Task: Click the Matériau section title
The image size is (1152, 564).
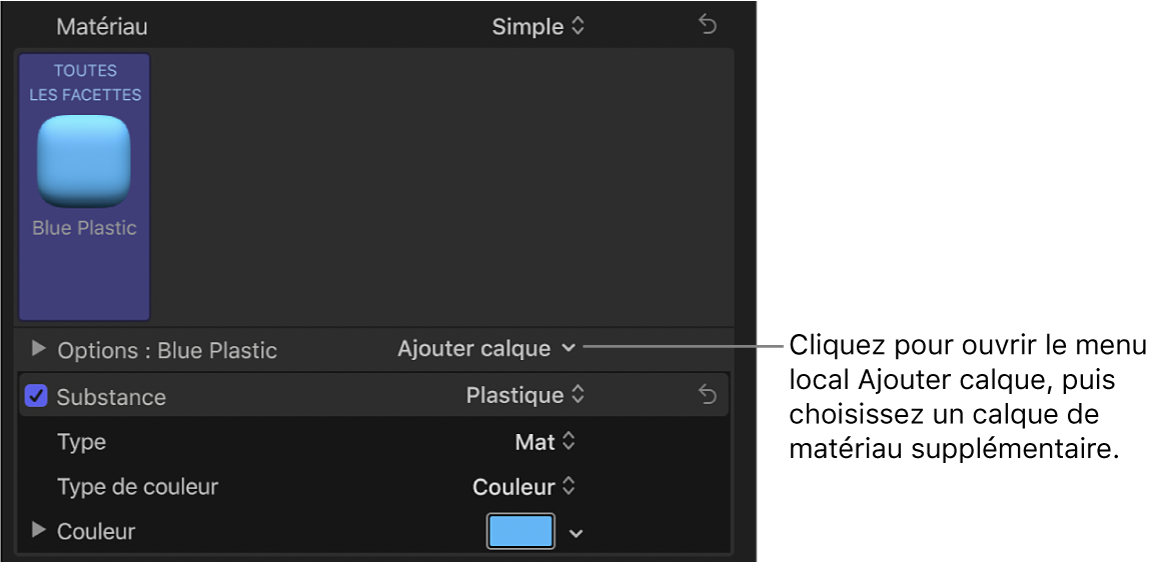Action: click(101, 27)
